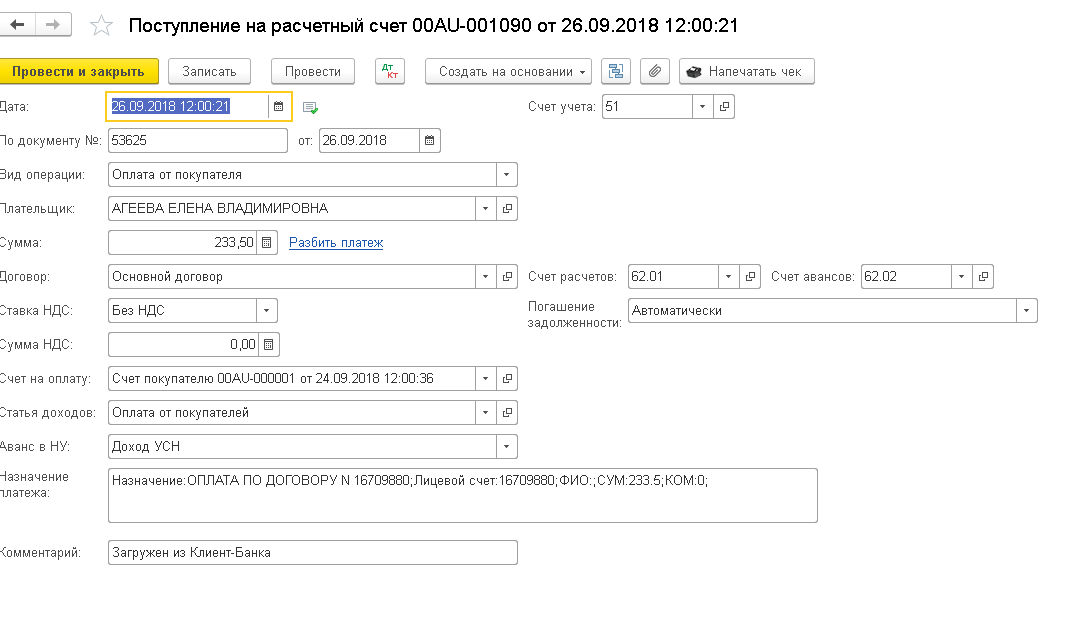Open calendar for the document 'от' date

point(429,140)
